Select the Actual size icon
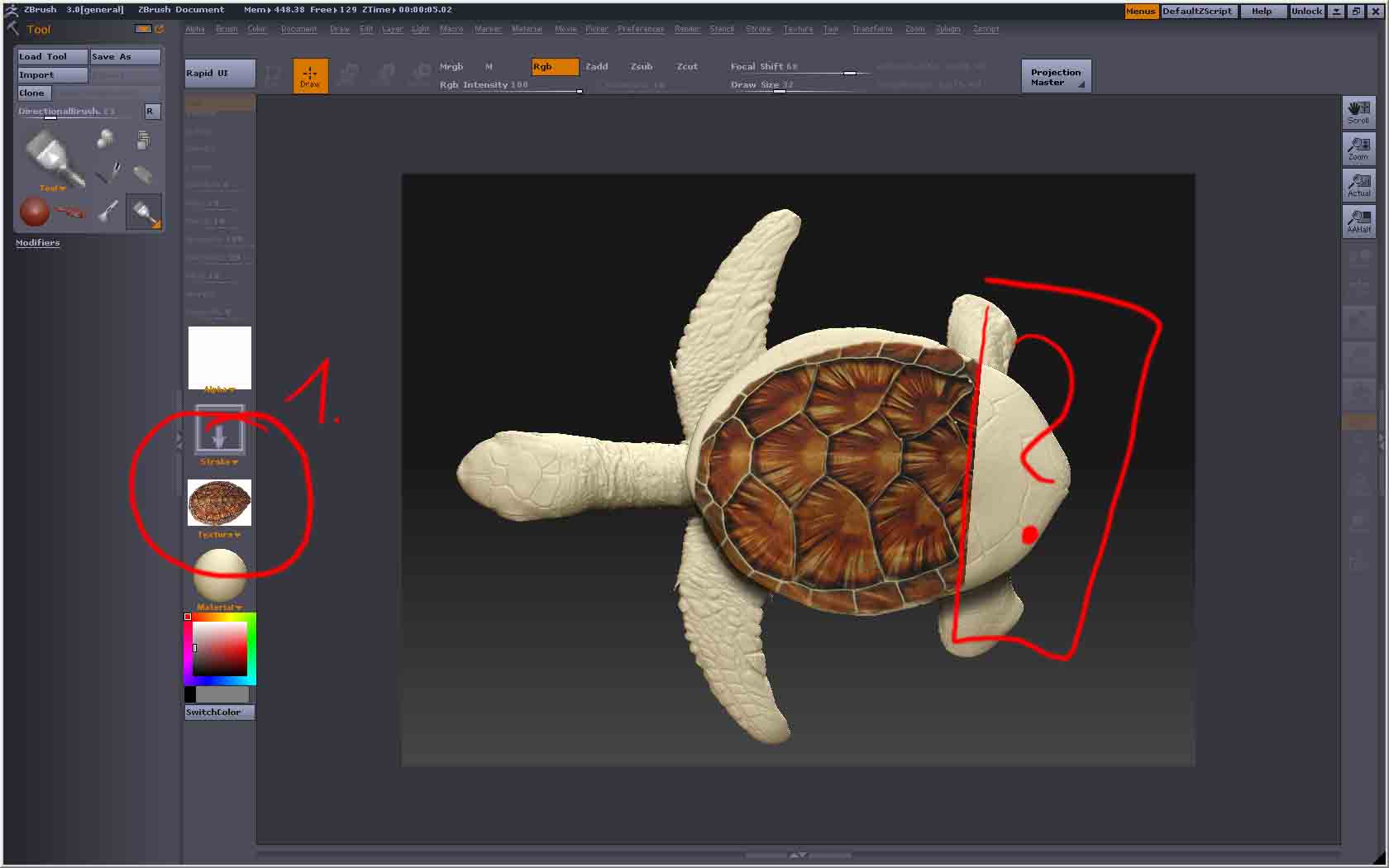Image resolution: width=1389 pixels, height=868 pixels. click(1358, 185)
